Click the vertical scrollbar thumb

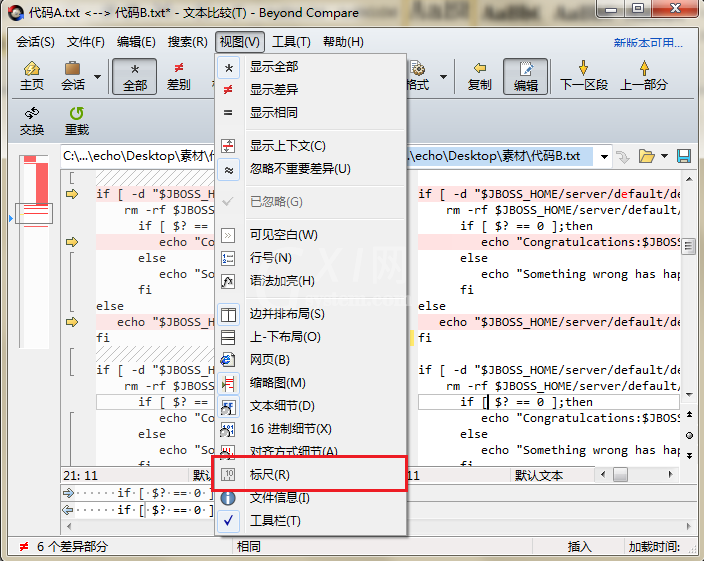pos(689,246)
